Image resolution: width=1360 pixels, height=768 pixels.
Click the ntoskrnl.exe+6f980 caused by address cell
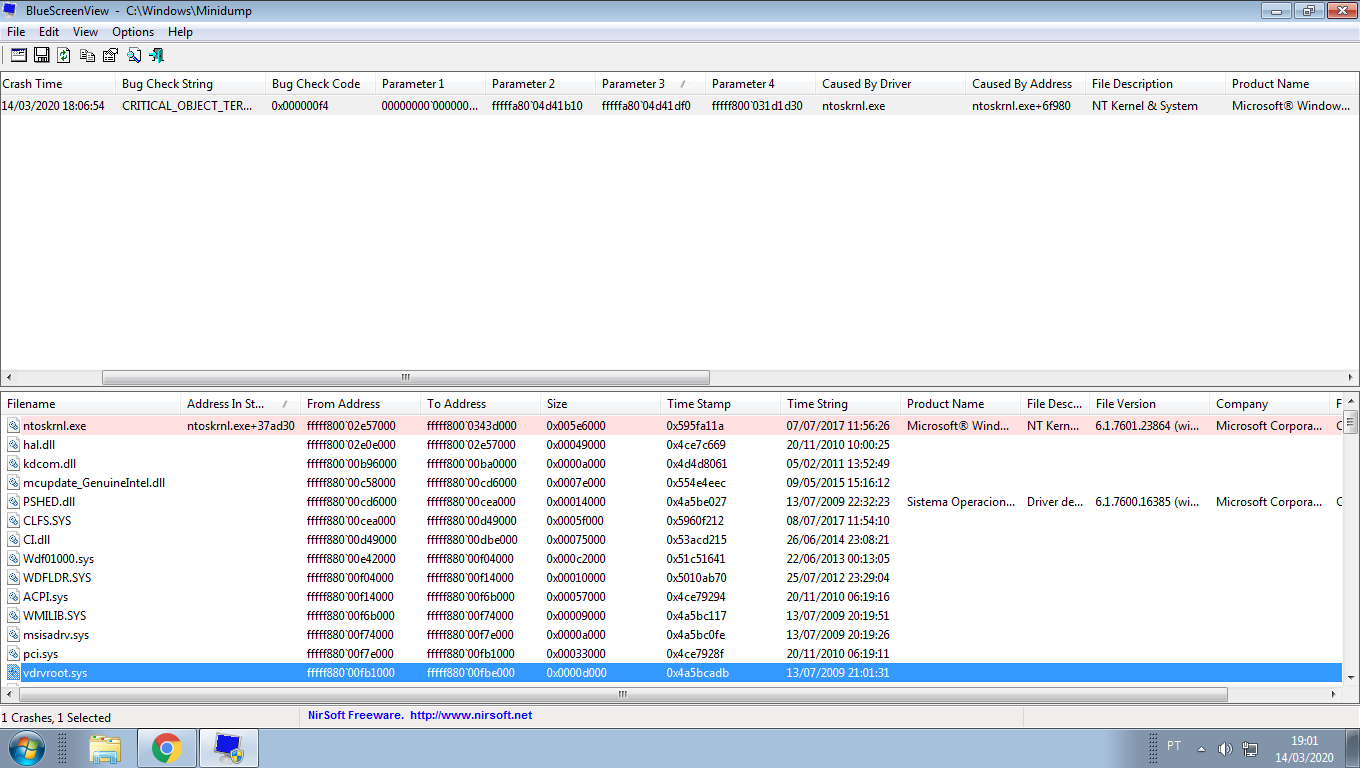(x=1021, y=105)
